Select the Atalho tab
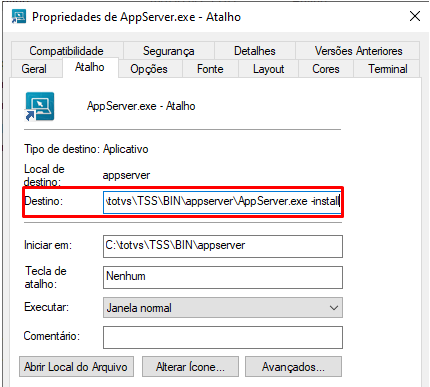The height and width of the screenshot is (387, 430). tap(90, 67)
